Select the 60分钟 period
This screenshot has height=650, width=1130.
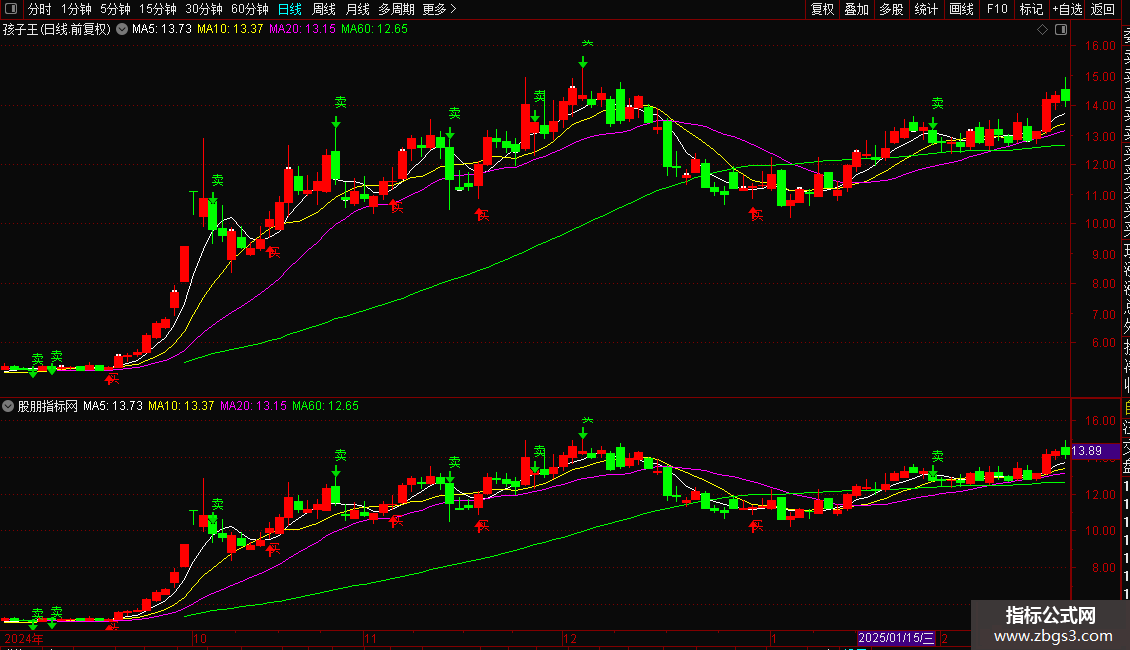click(250, 9)
